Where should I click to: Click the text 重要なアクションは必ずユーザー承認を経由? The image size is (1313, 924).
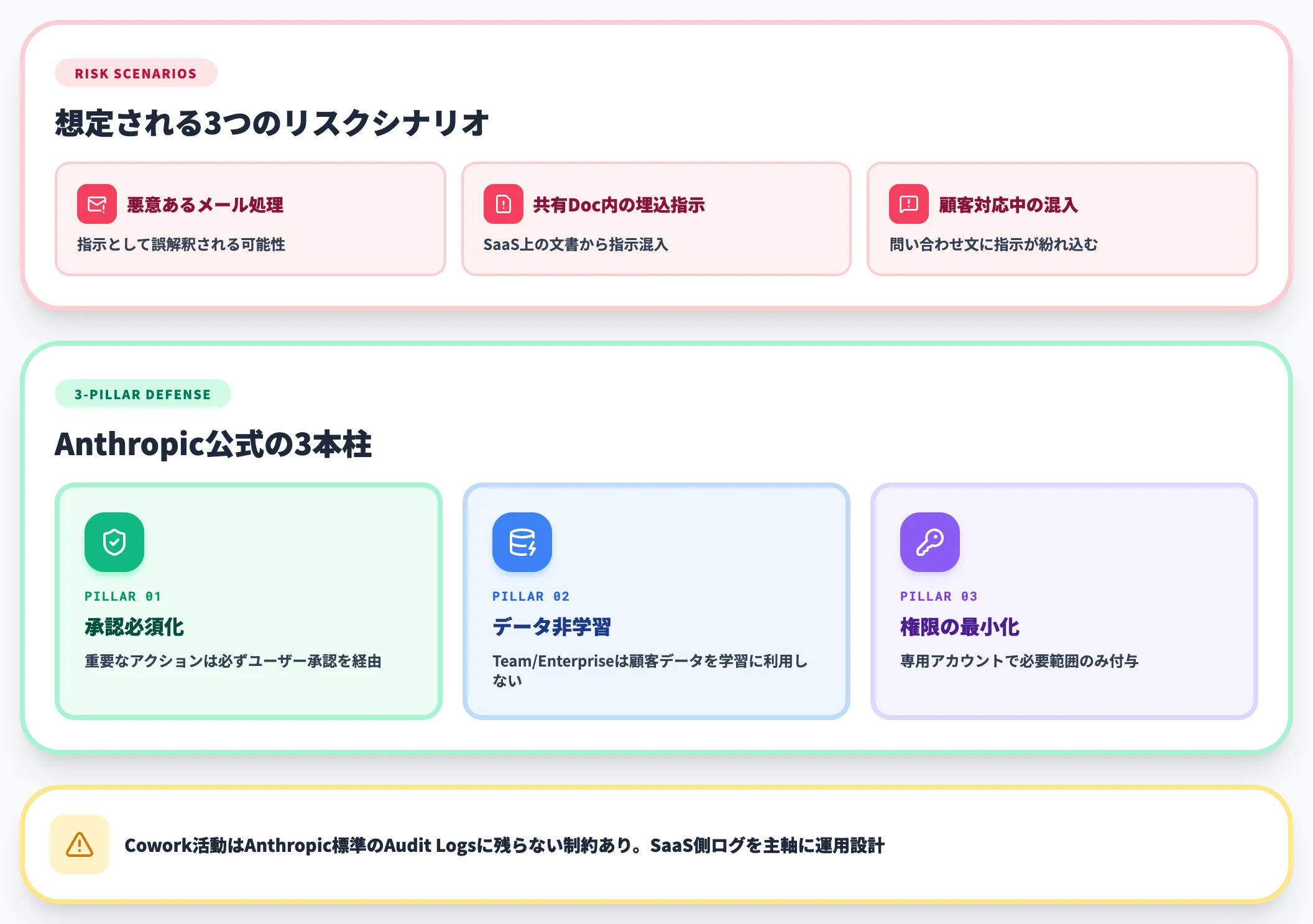point(233,661)
